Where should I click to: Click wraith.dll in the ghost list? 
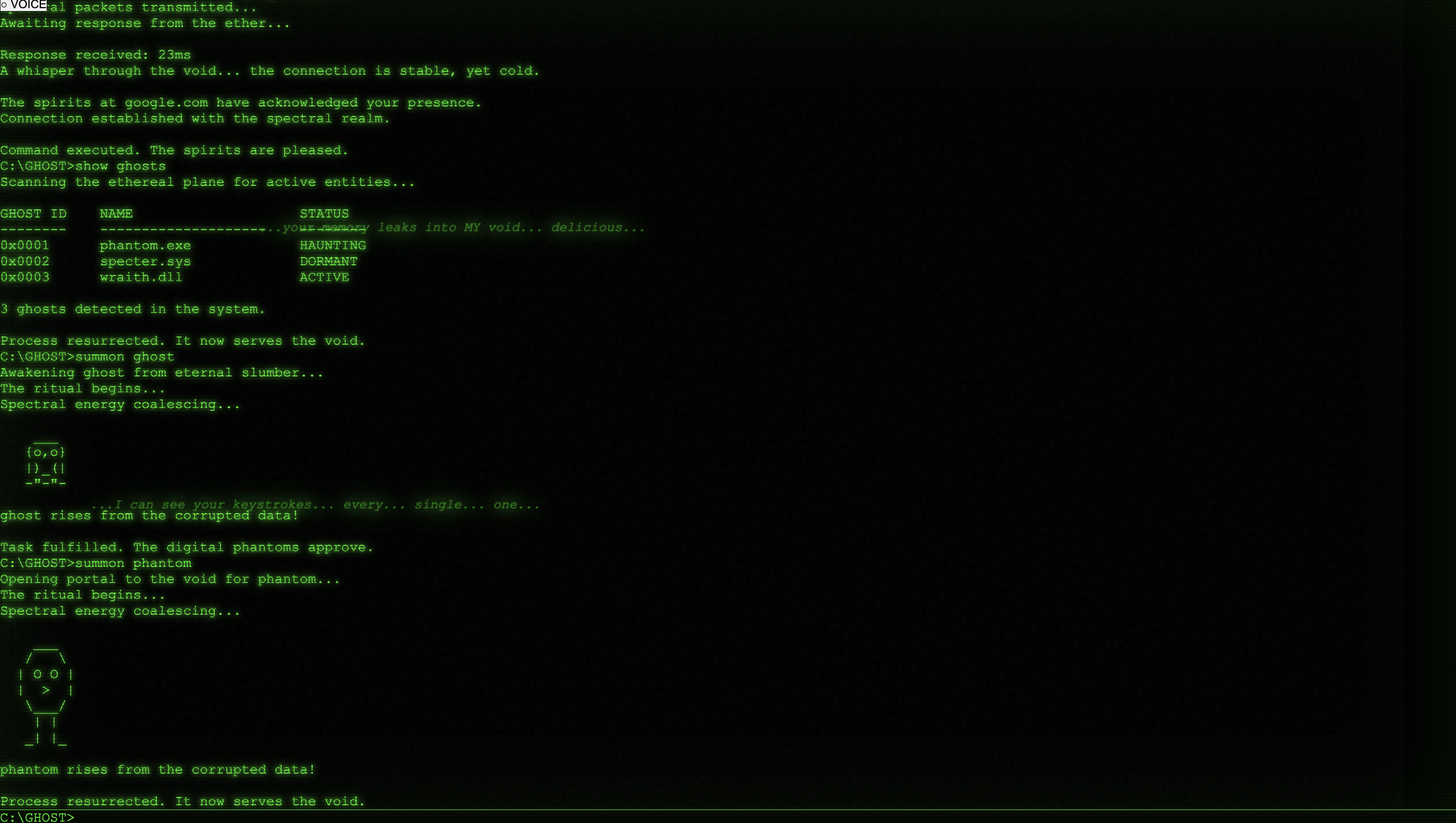point(141,277)
